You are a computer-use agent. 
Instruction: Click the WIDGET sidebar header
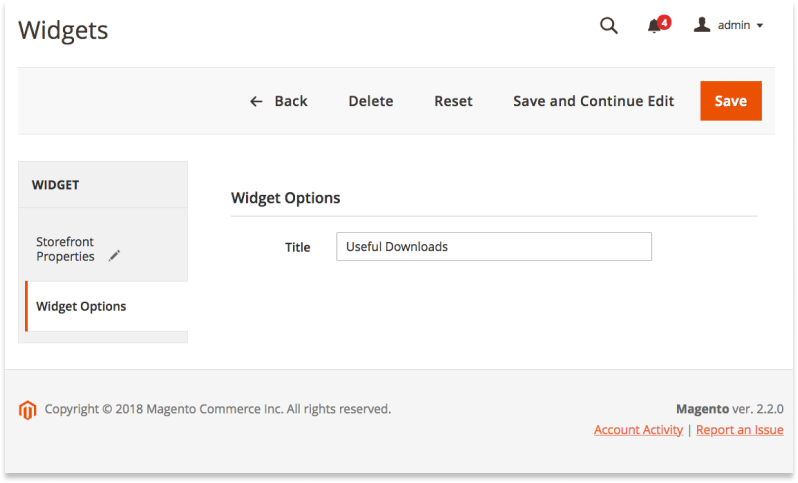103,185
